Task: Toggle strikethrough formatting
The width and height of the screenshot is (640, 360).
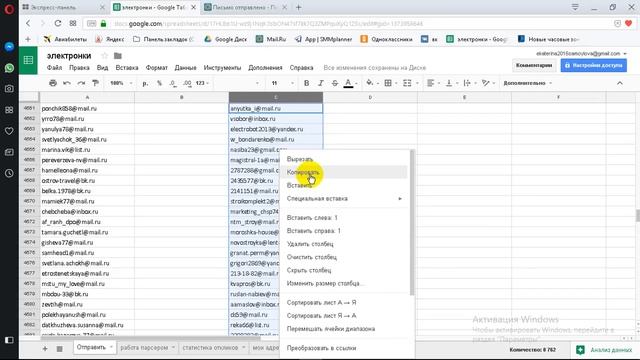Action: (335, 83)
